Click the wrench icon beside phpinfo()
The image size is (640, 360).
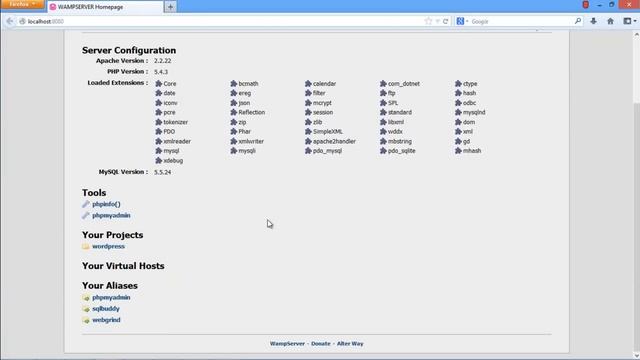coord(86,204)
